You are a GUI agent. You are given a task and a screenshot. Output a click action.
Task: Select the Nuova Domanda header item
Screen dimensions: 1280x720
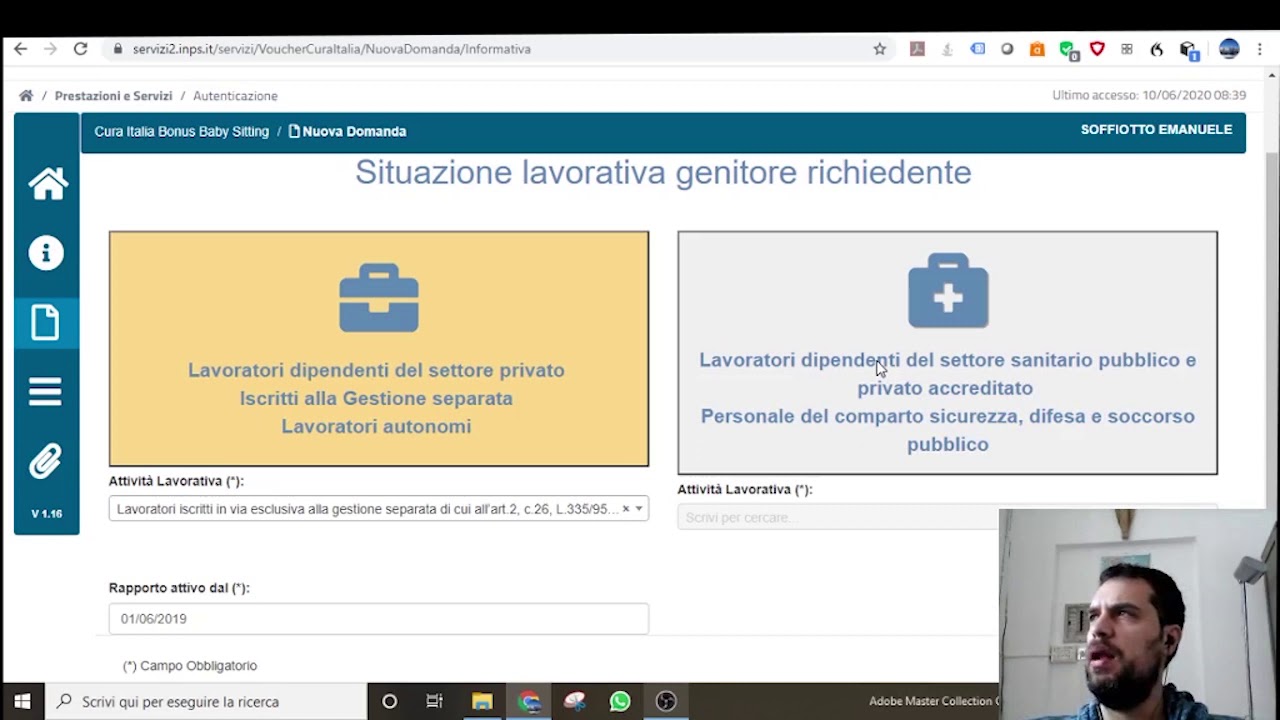[347, 131]
